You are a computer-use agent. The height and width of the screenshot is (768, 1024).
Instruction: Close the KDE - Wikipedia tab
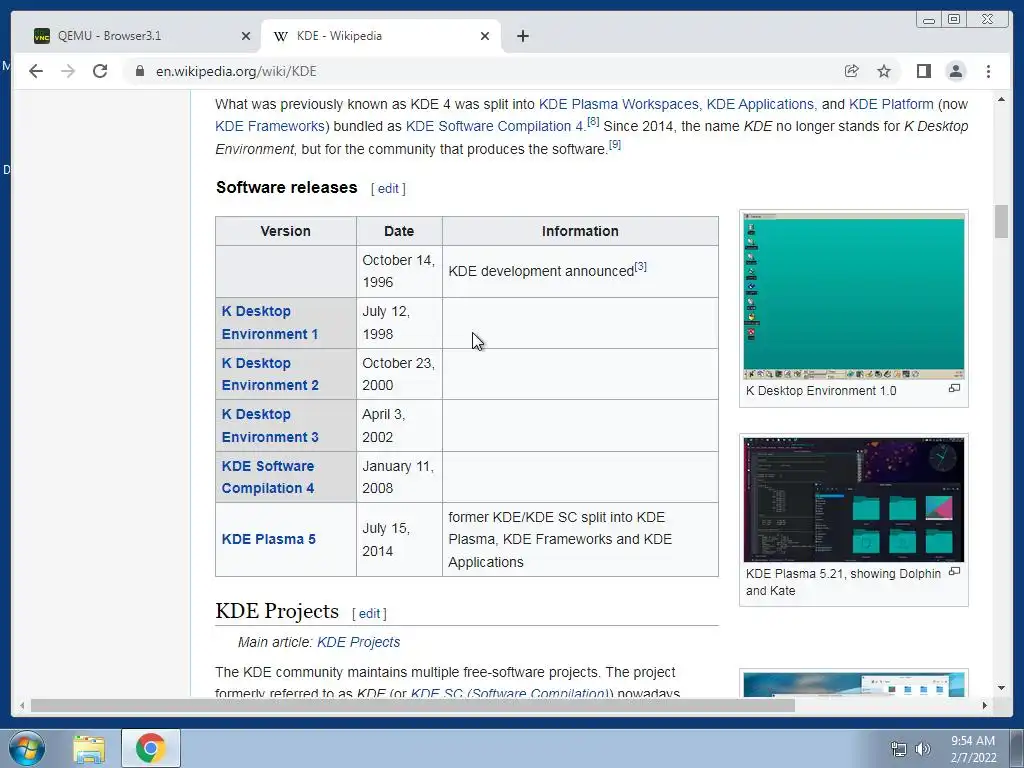[x=485, y=36]
